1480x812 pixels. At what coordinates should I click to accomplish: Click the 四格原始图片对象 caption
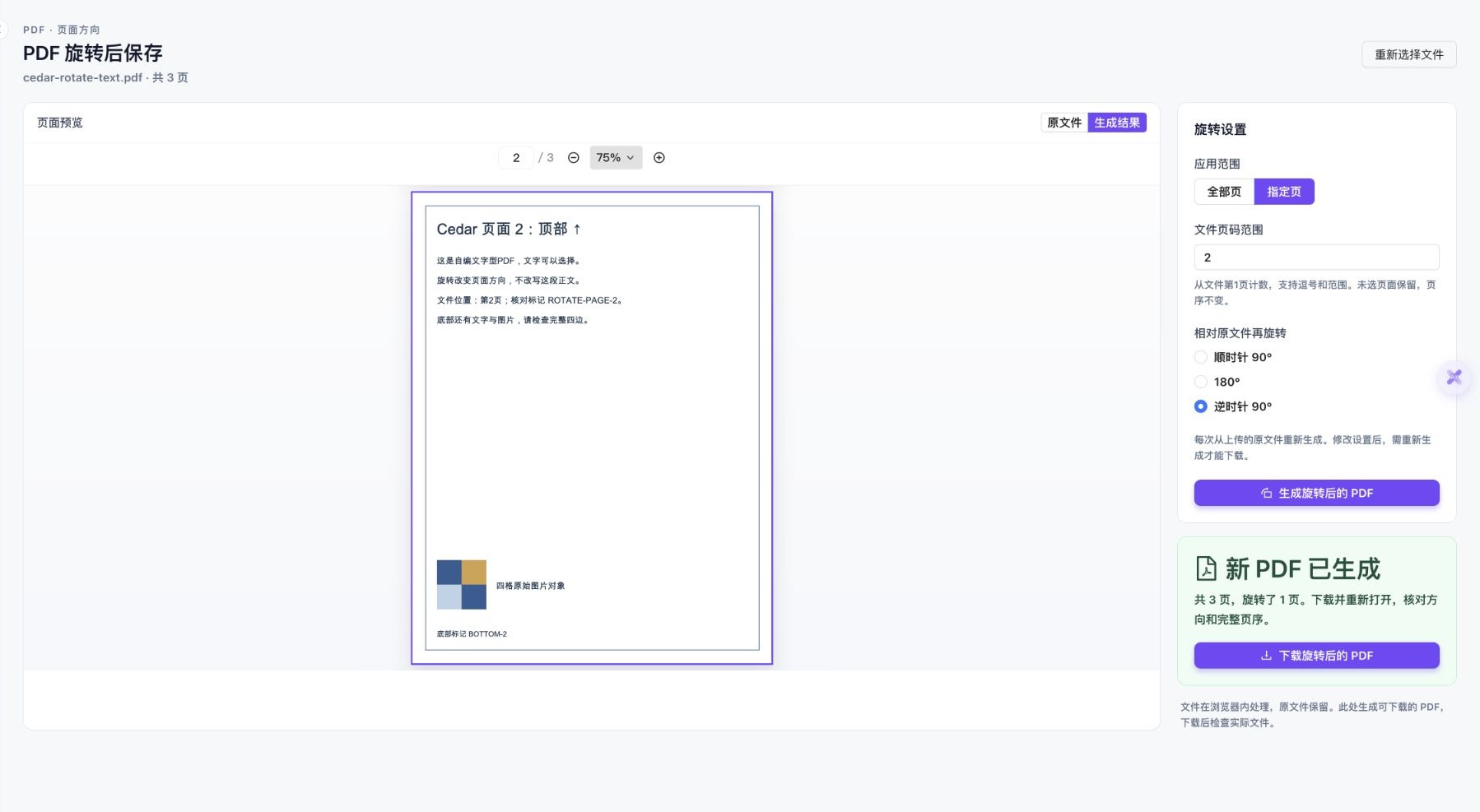point(530,586)
